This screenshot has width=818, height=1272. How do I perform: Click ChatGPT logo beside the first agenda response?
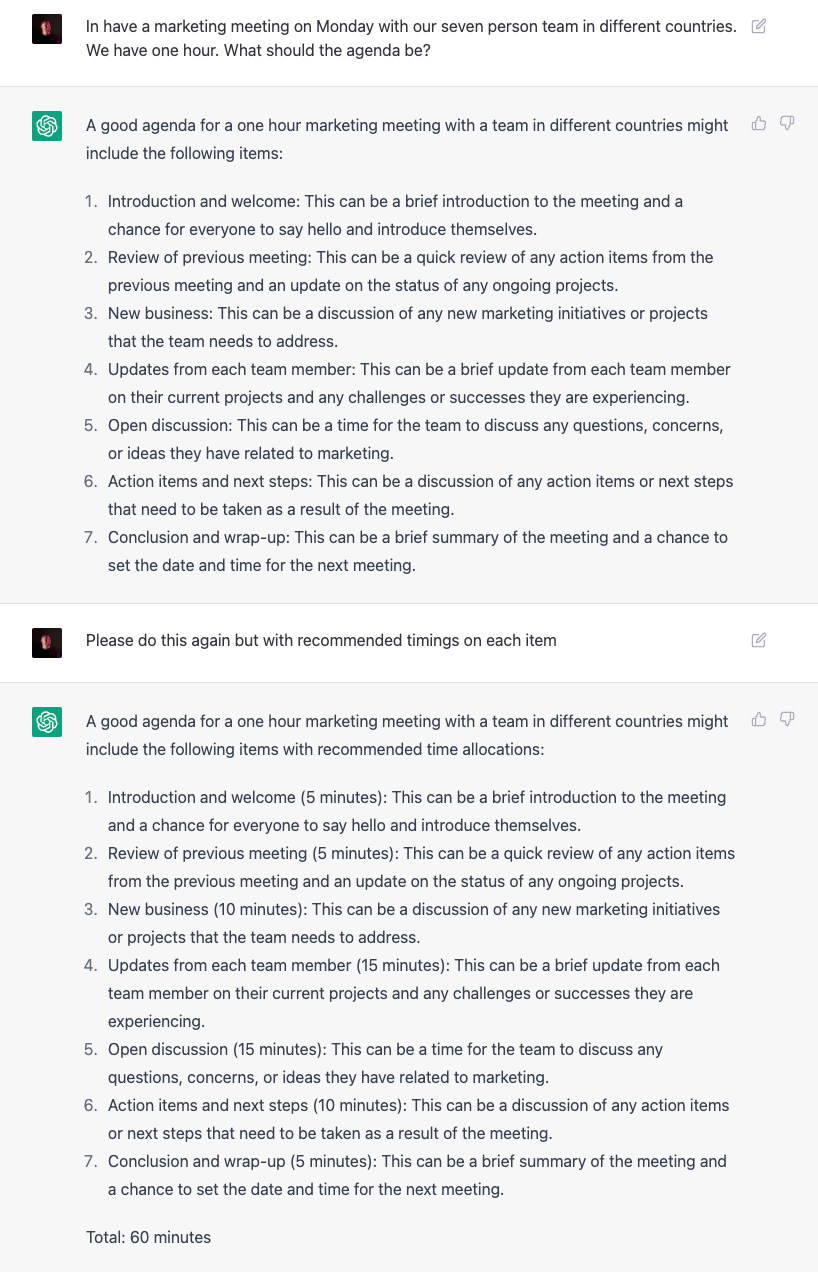[x=47, y=126]
